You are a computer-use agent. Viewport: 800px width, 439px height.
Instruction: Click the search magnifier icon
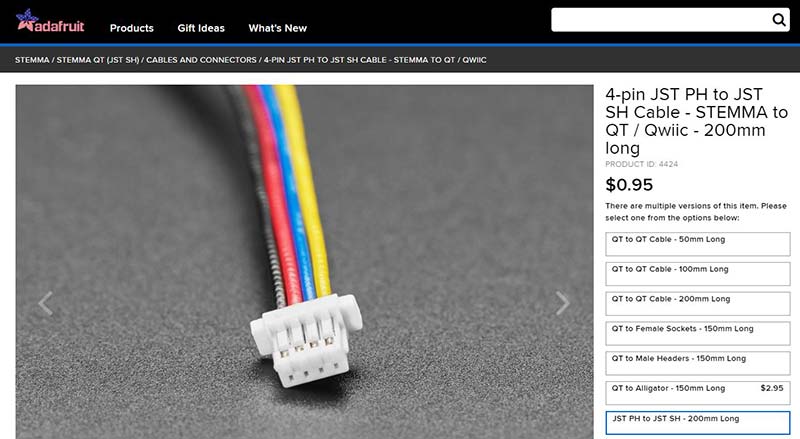click(779, 20)
